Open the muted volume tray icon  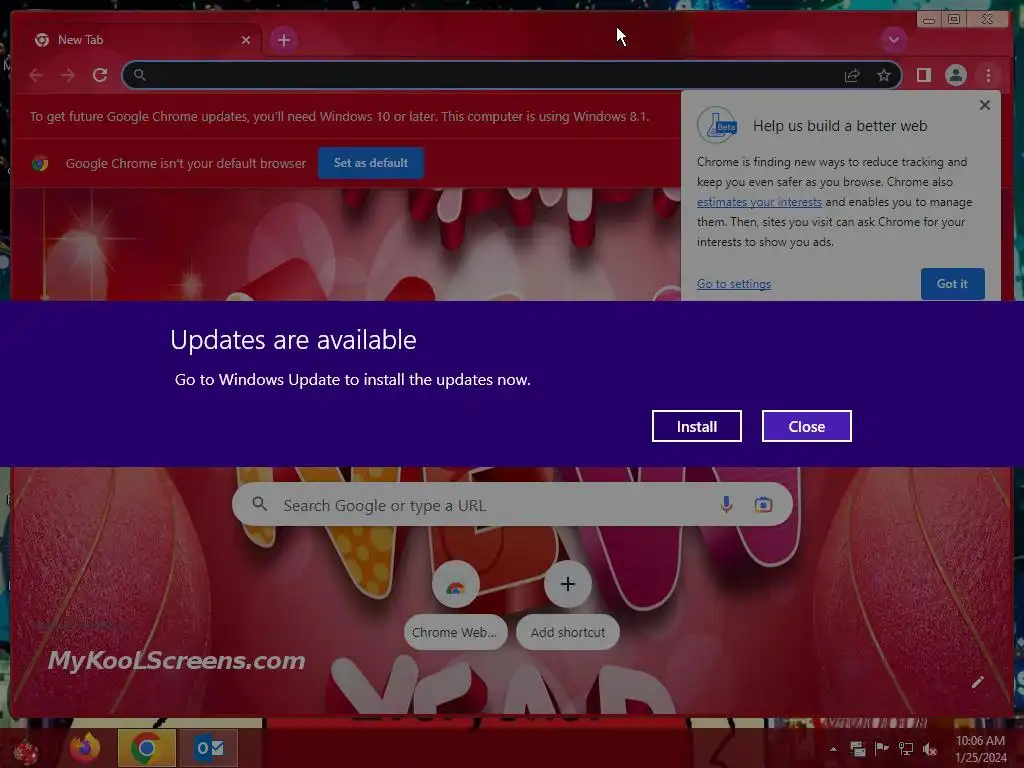coord(930,749)
